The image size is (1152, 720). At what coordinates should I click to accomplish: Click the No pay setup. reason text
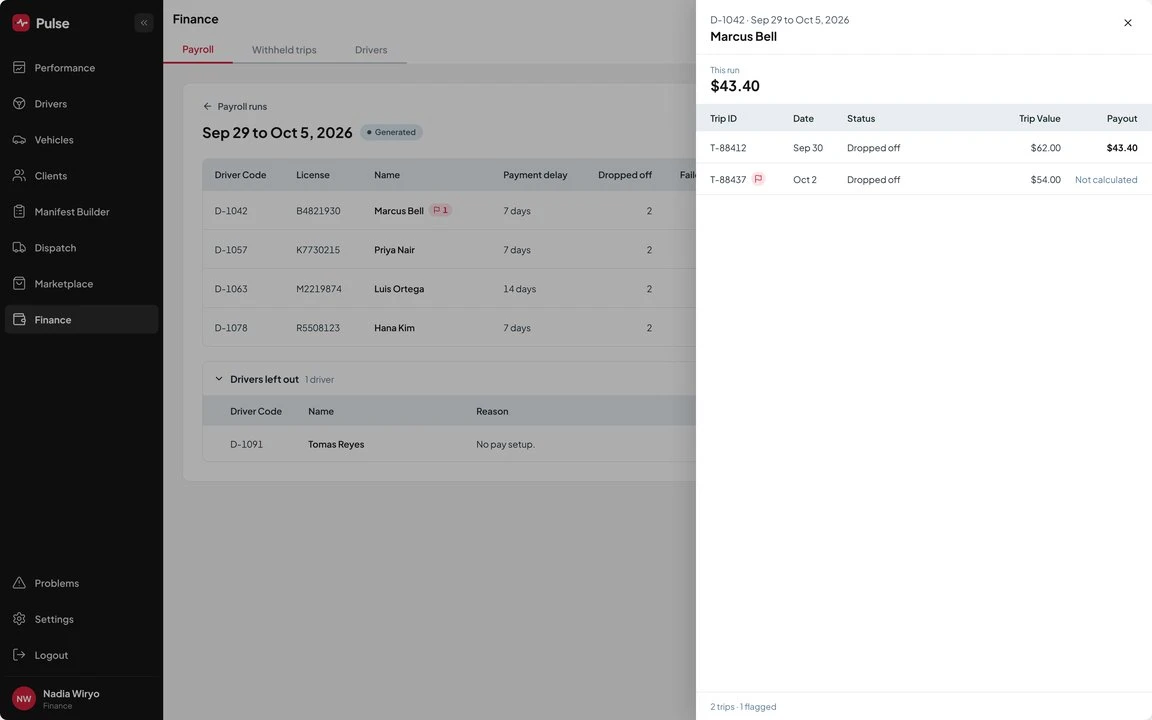coord(505,444)
